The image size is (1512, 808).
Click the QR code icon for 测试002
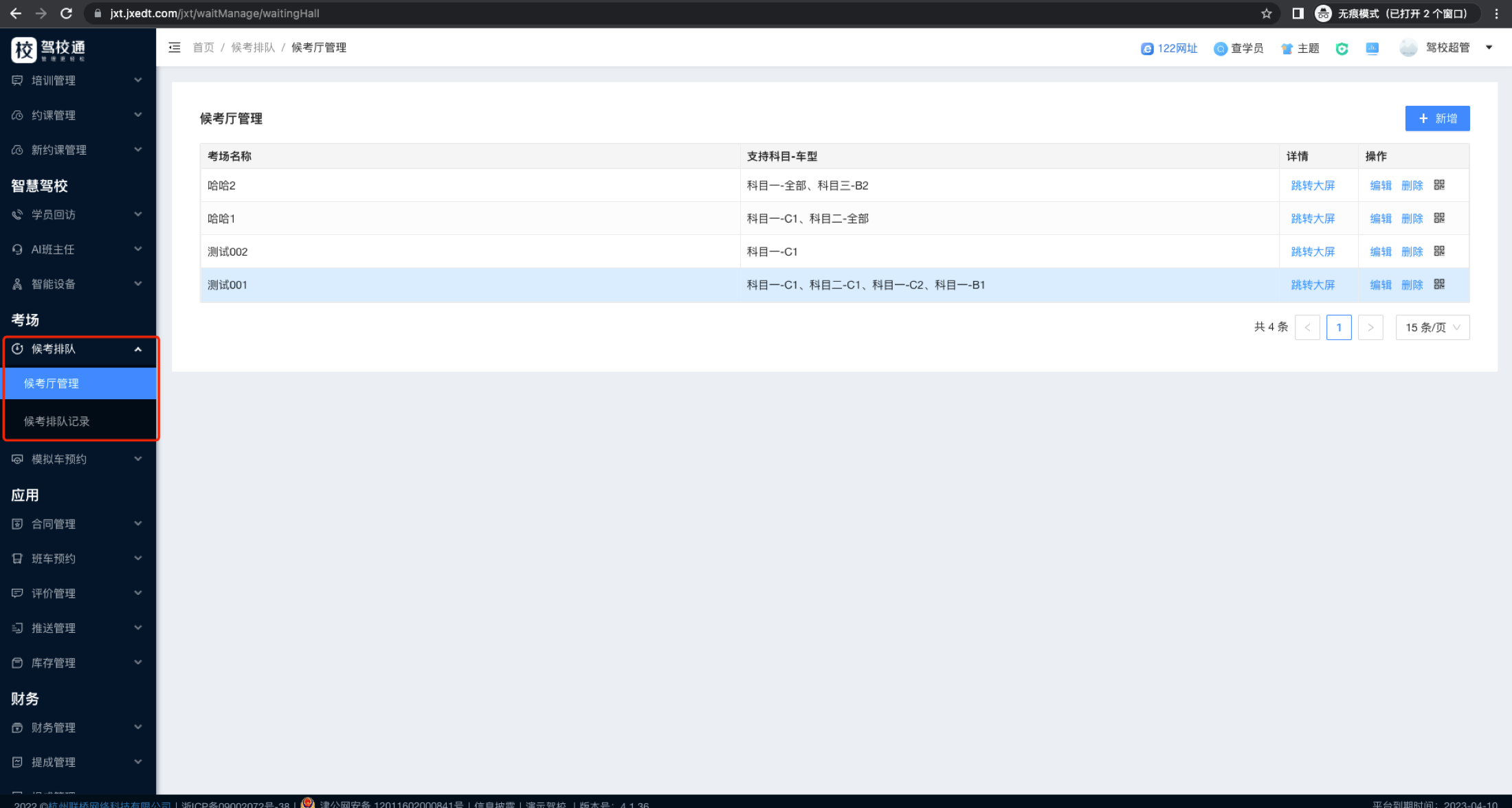(x=1439, y=251)
